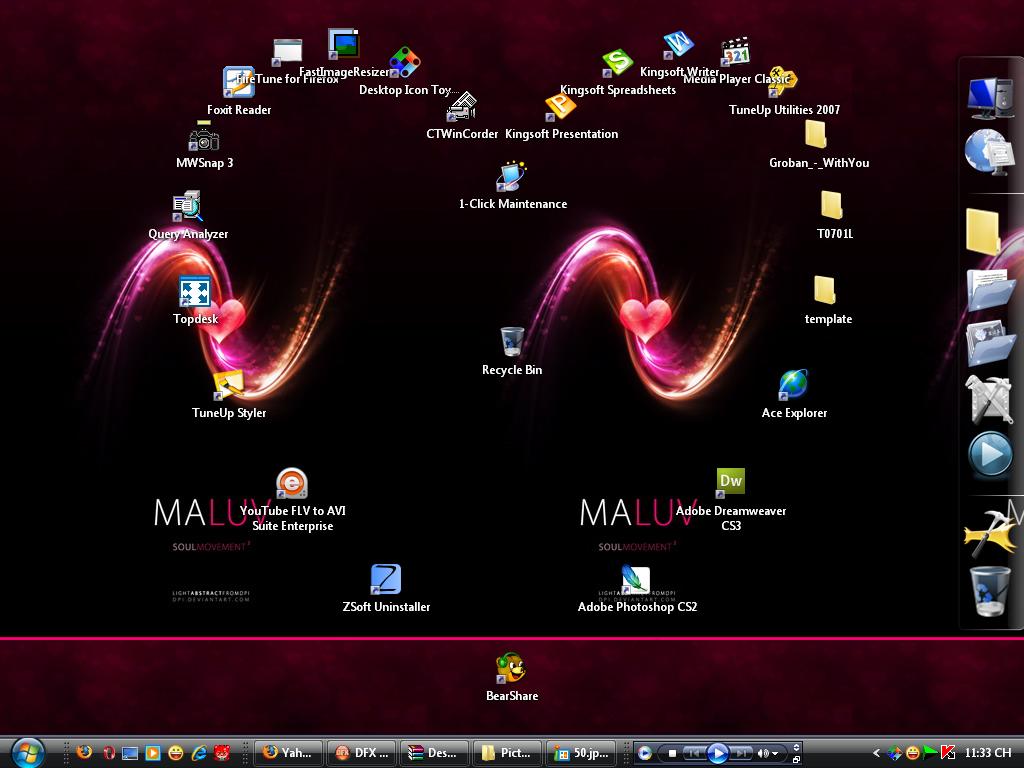1024x768 pixels.
Task: Open the volume dropdown arrow in the media toolbar
Action: pos(774,752)
